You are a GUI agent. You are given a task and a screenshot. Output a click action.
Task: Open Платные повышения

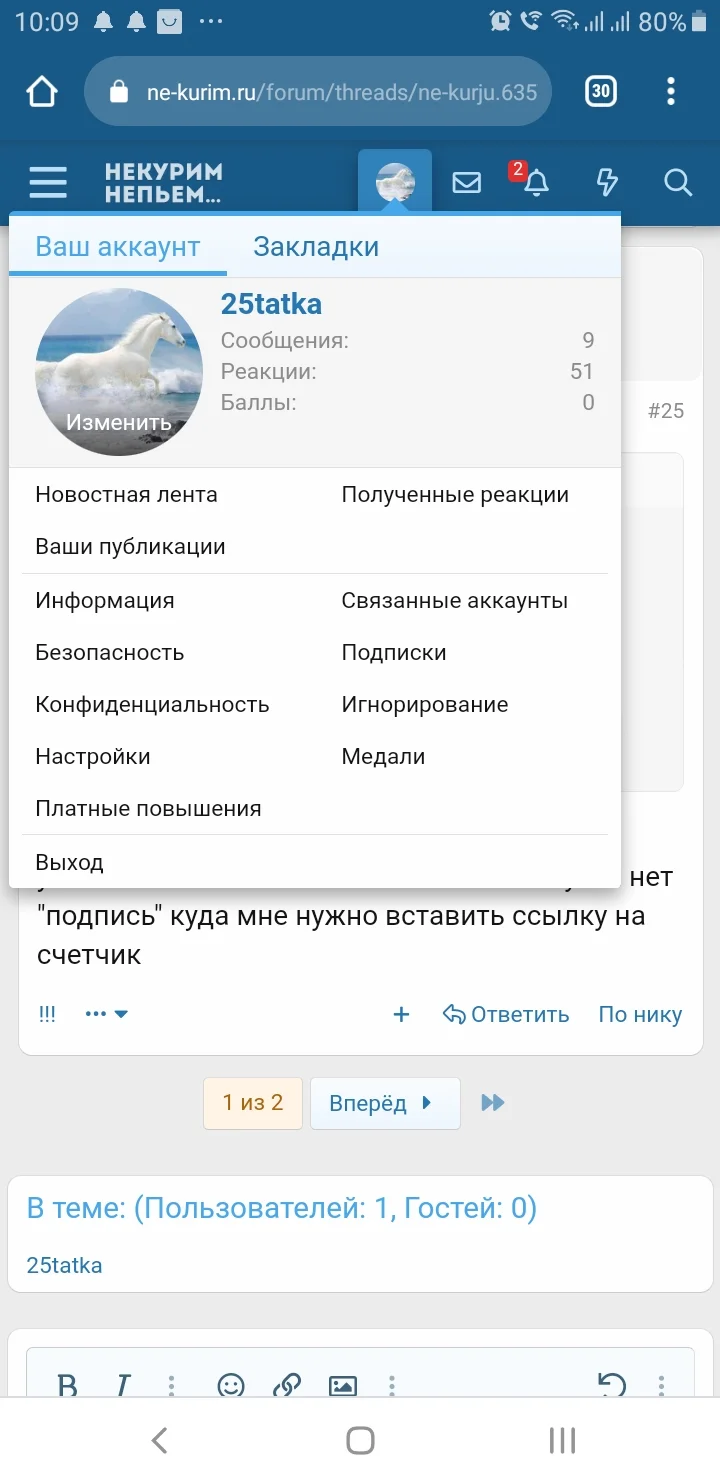(148, 808)
